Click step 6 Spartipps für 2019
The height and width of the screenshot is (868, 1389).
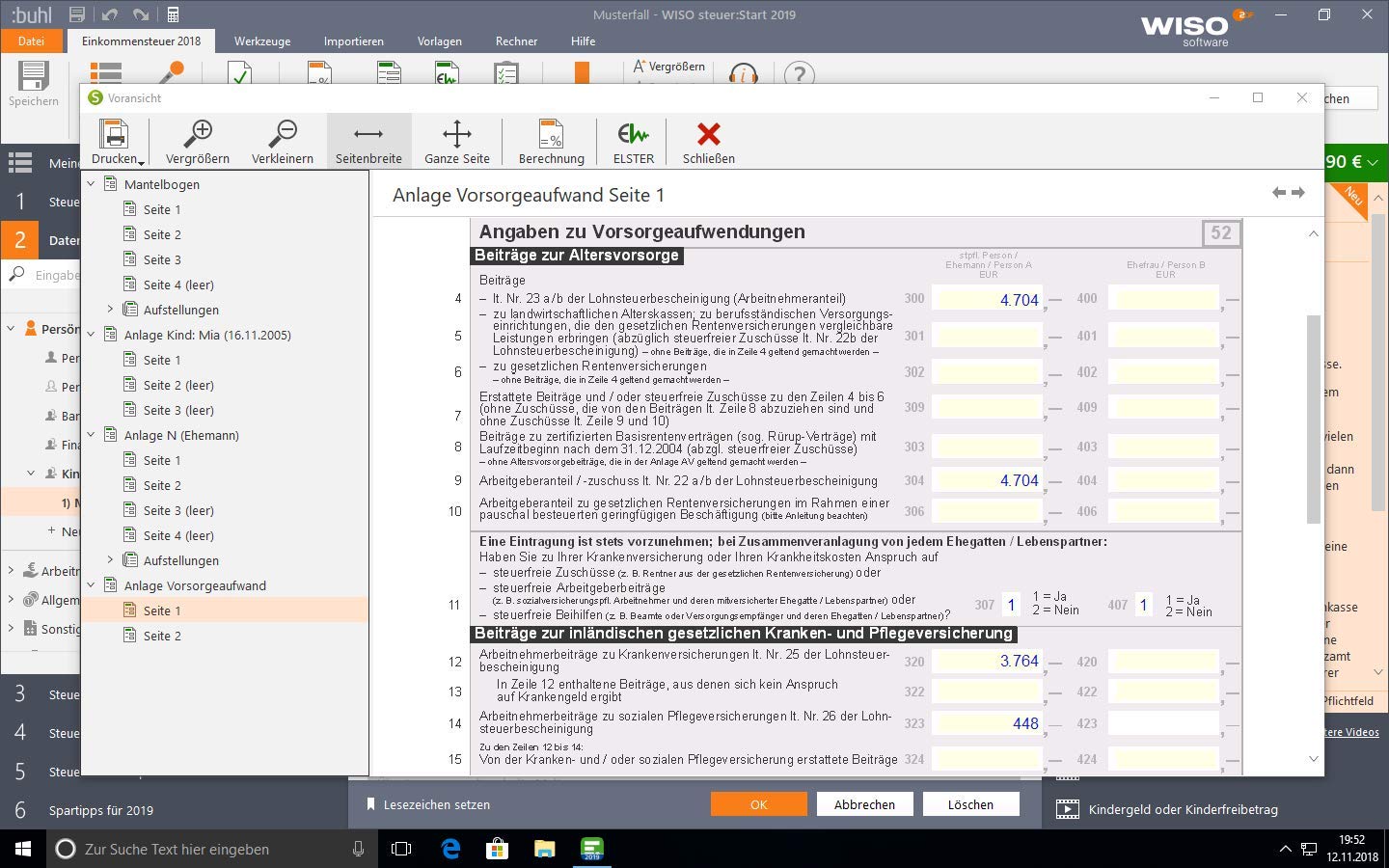[100, 810]
